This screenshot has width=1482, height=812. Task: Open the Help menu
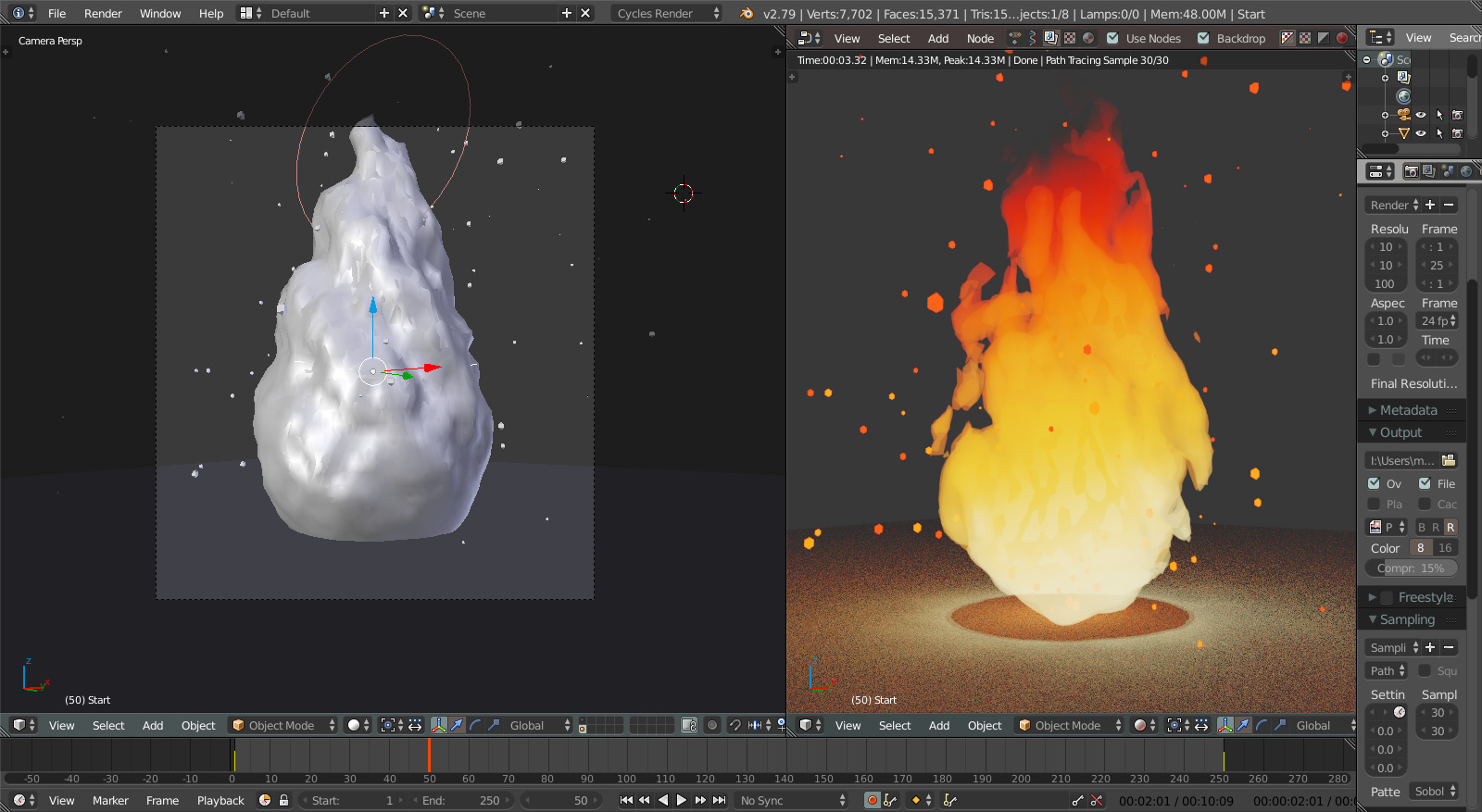click(211, 13)
